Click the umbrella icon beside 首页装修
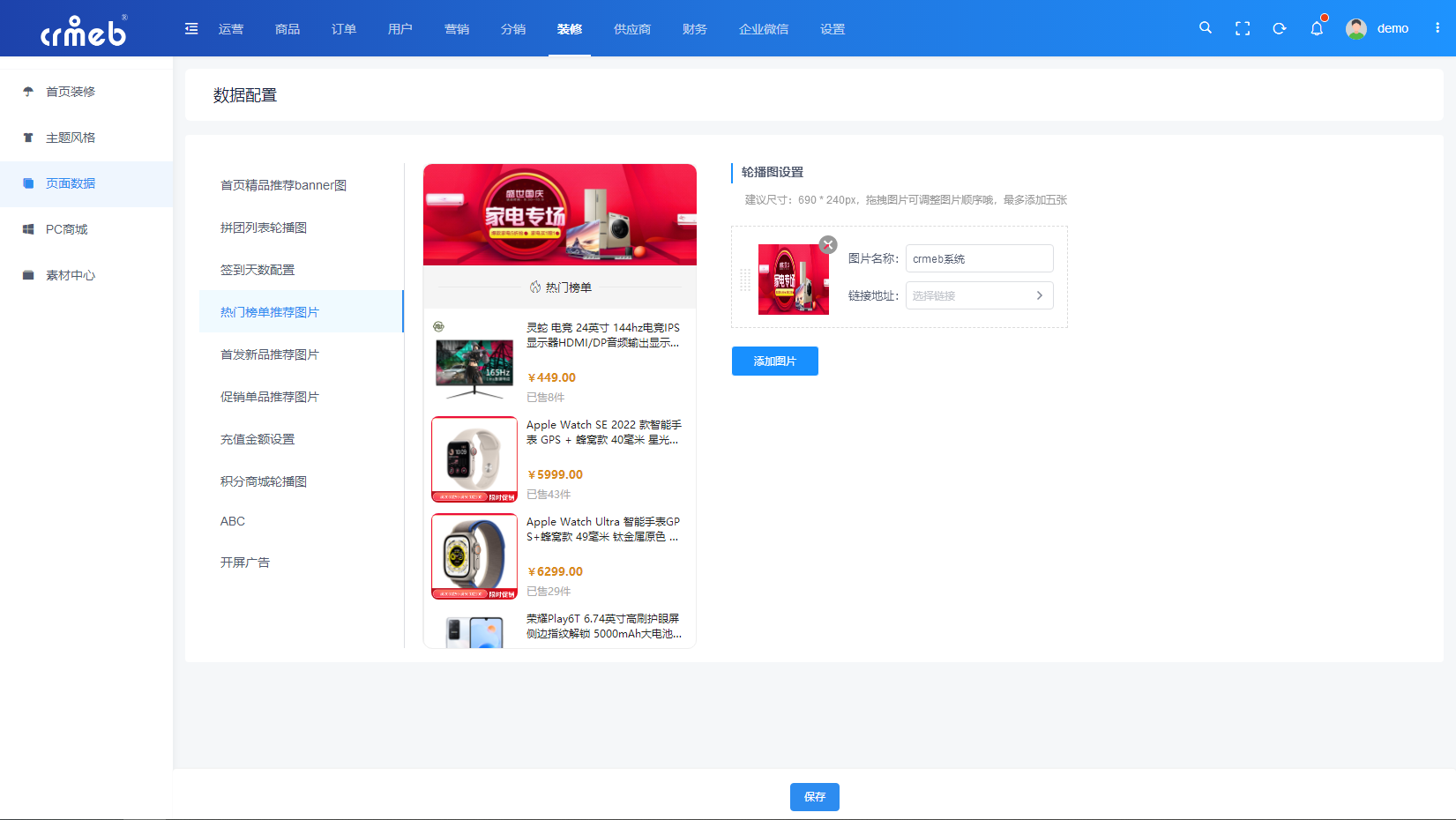 coord(28,92)
